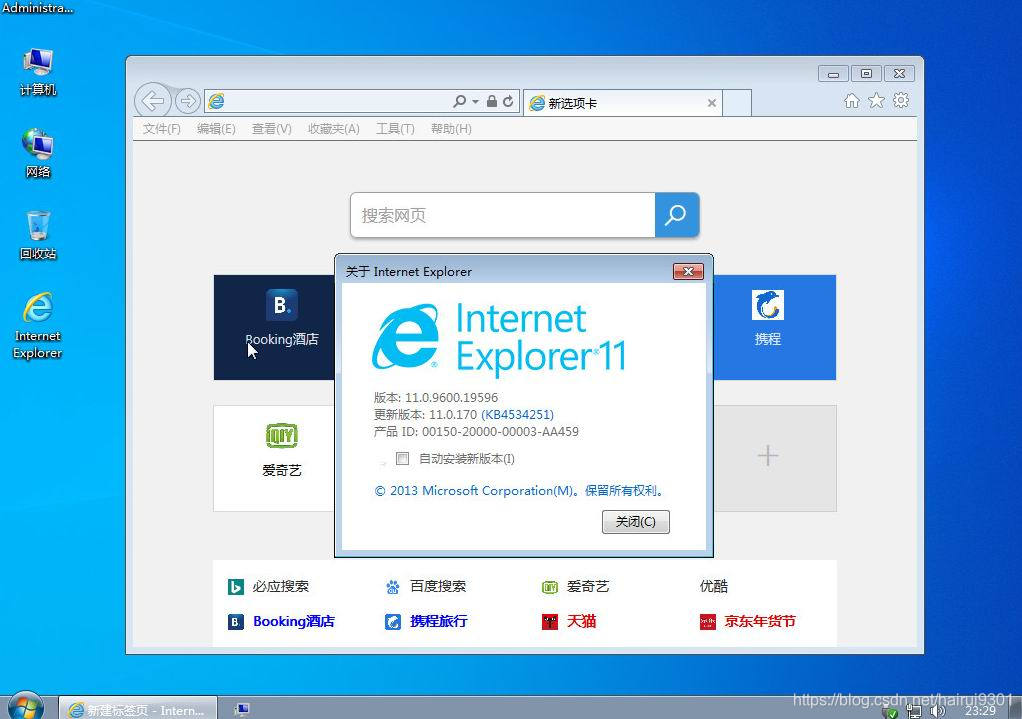Click the Bing icon beside 必应搜索
This screenshot has height=719, width=1022.
235,587
